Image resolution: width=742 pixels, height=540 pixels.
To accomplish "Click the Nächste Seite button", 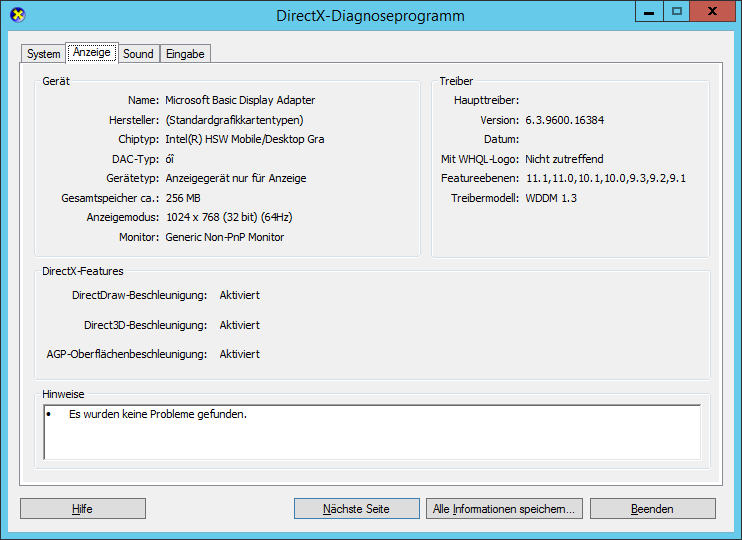I will [356, 509].
